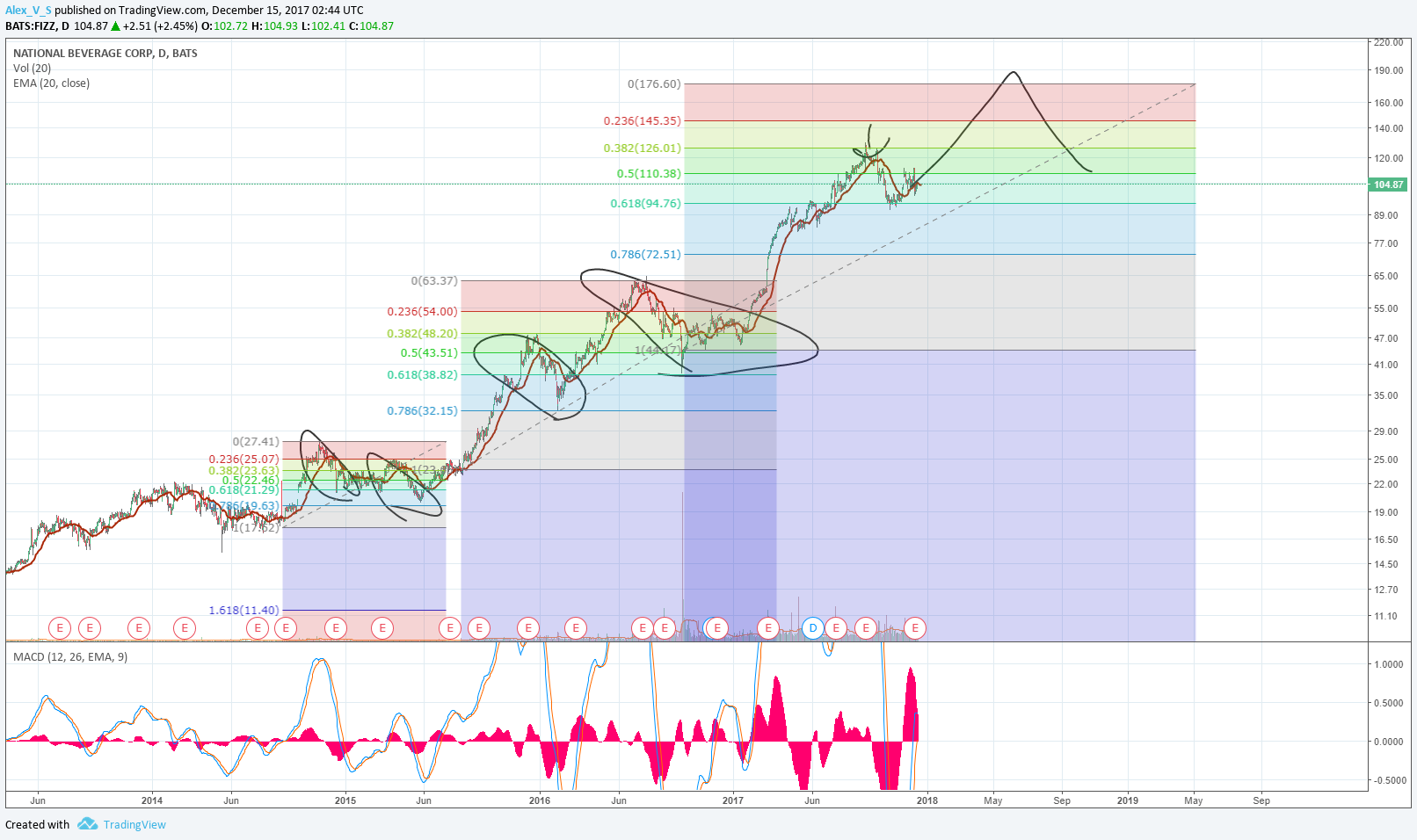Click the 2014 time axis label
Screen dimensions: 1417x840
click(152, 800)
